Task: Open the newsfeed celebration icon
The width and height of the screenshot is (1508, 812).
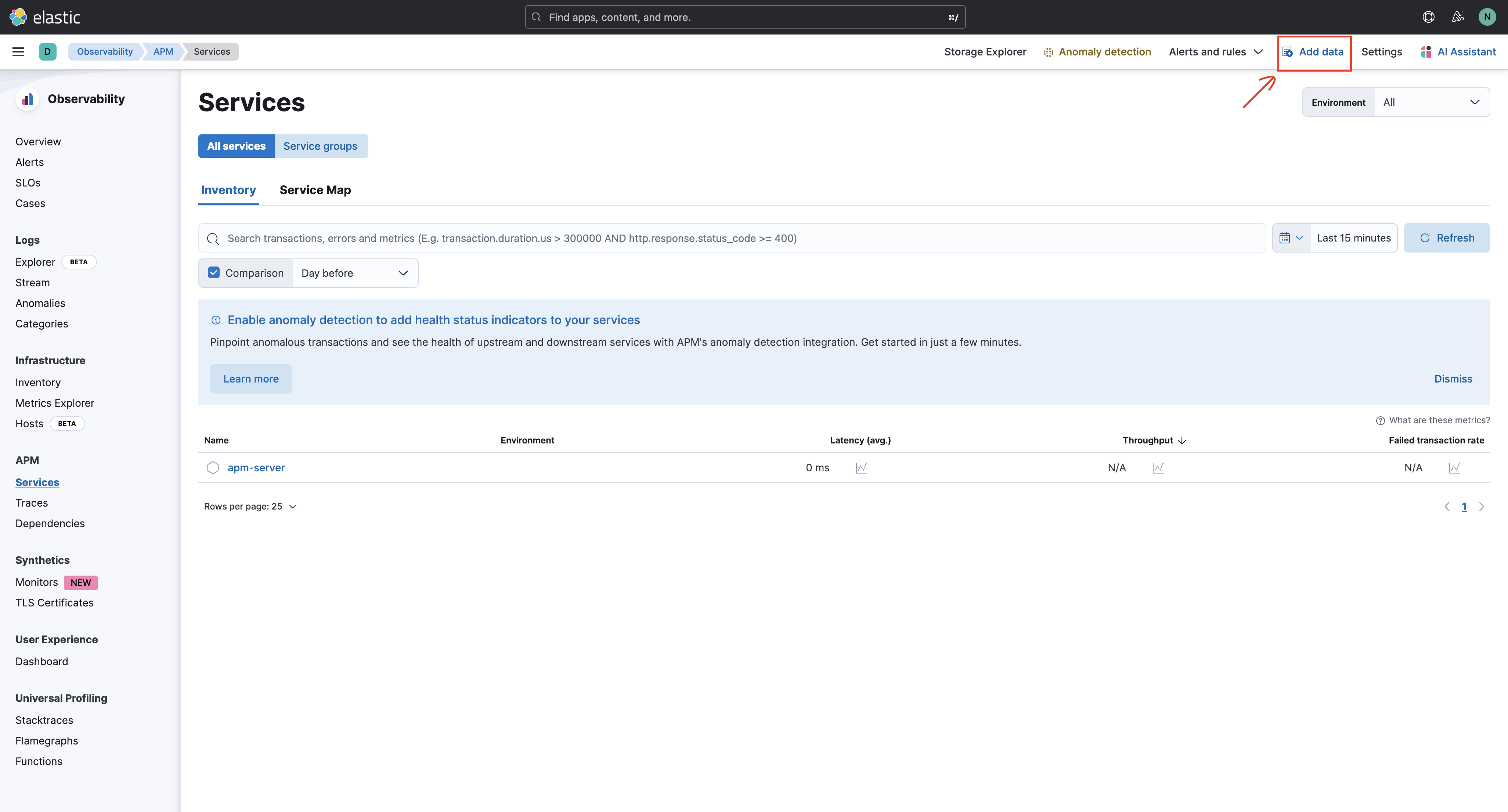Action: (1458, 17)
